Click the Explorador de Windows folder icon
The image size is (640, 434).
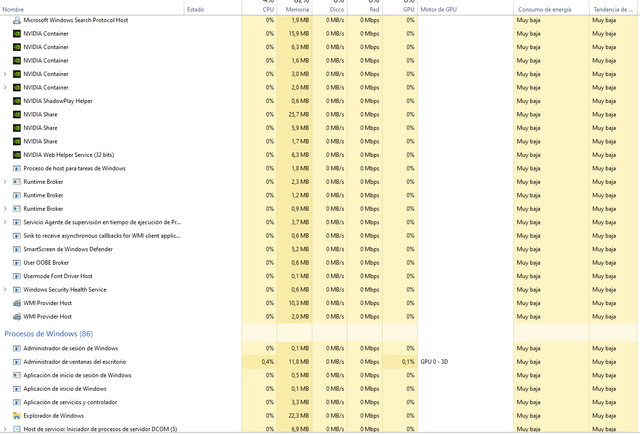pyautogui.click(x=17, y=416)
